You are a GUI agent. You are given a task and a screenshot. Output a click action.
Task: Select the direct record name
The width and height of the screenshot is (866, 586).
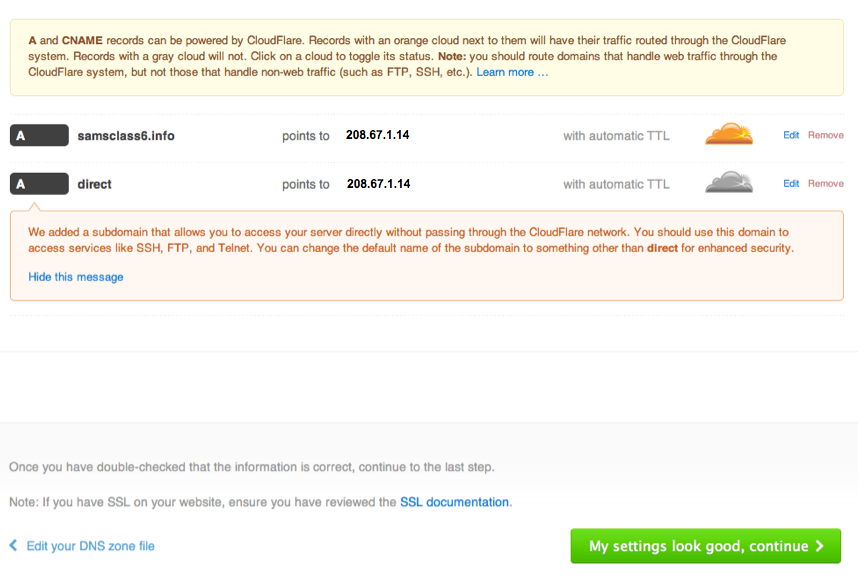(x=95, y=184)
